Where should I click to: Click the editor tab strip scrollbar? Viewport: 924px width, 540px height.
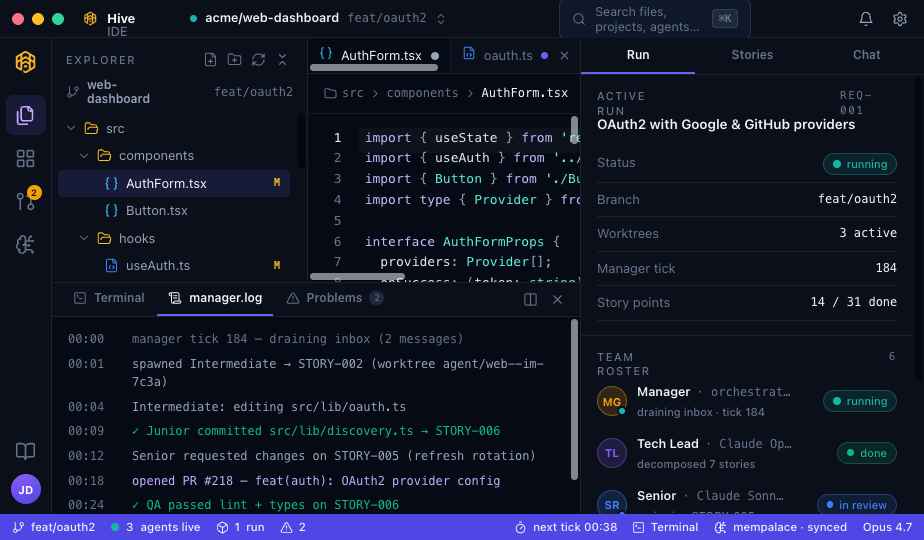coord(374,68)
